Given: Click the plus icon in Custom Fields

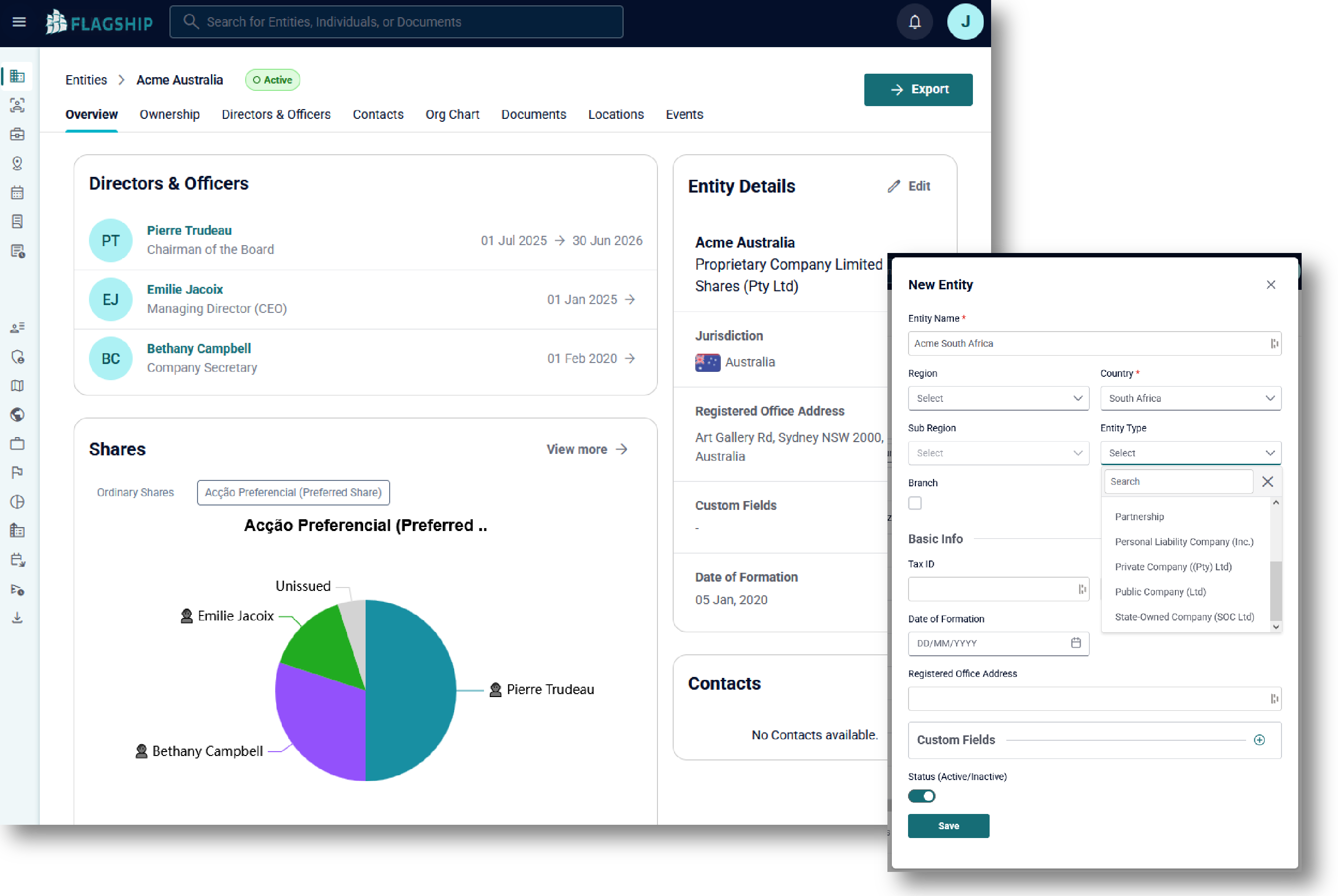Looking at the screenshot, I should pos(1259,740).
